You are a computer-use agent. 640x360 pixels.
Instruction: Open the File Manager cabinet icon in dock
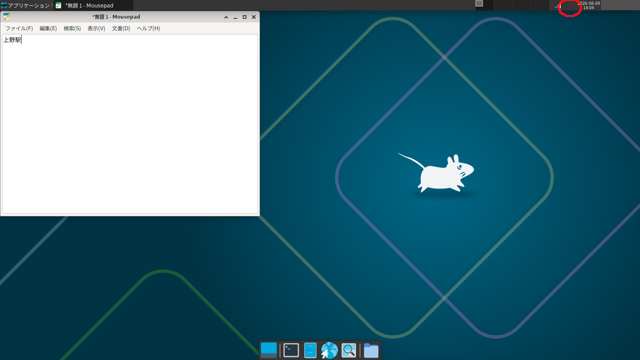pos(310,350)
